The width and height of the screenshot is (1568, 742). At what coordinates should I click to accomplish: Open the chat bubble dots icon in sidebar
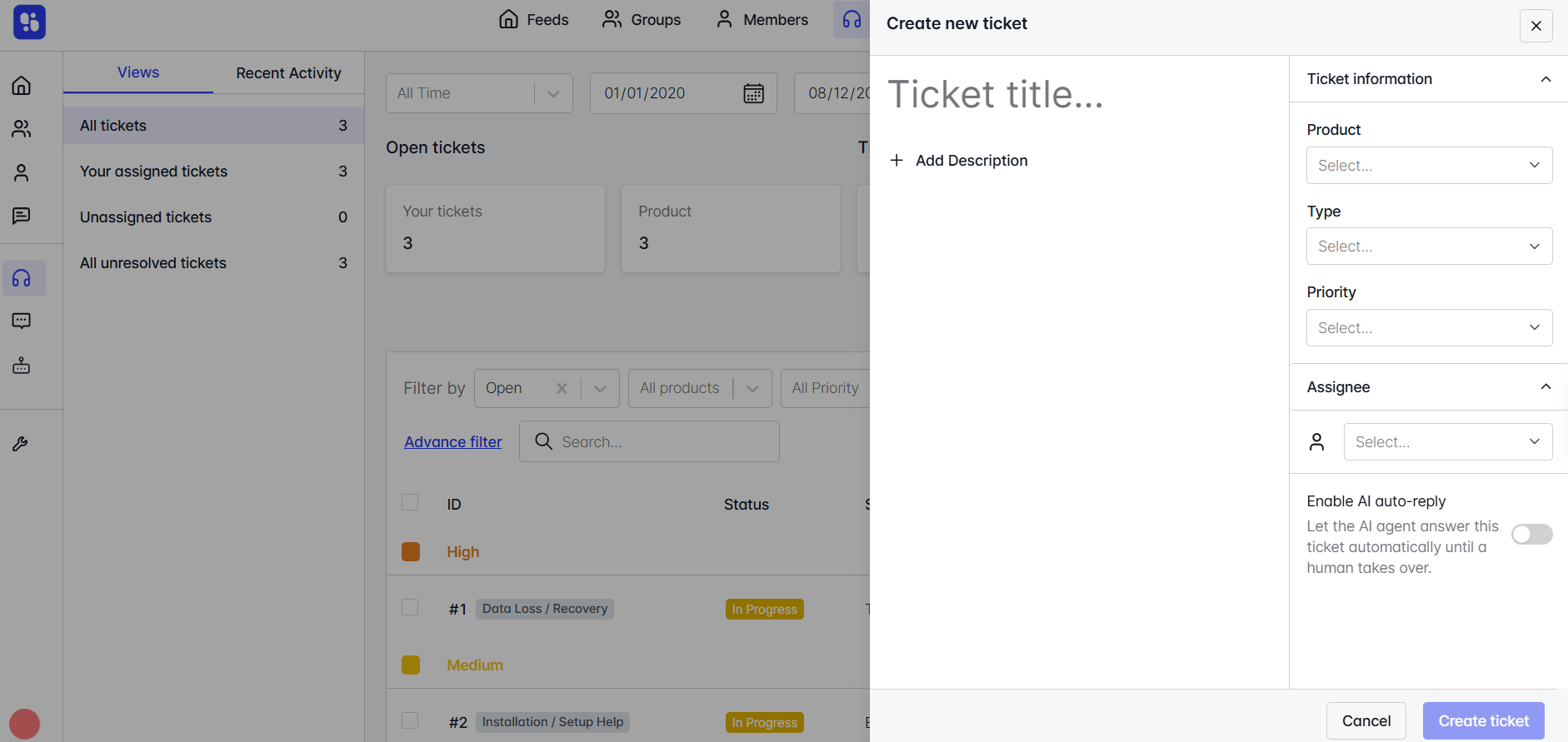tap(22, 321)
